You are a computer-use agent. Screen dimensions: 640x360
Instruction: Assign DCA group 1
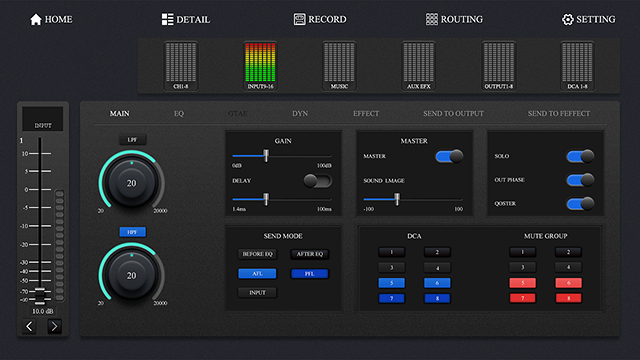pos(391,252)
